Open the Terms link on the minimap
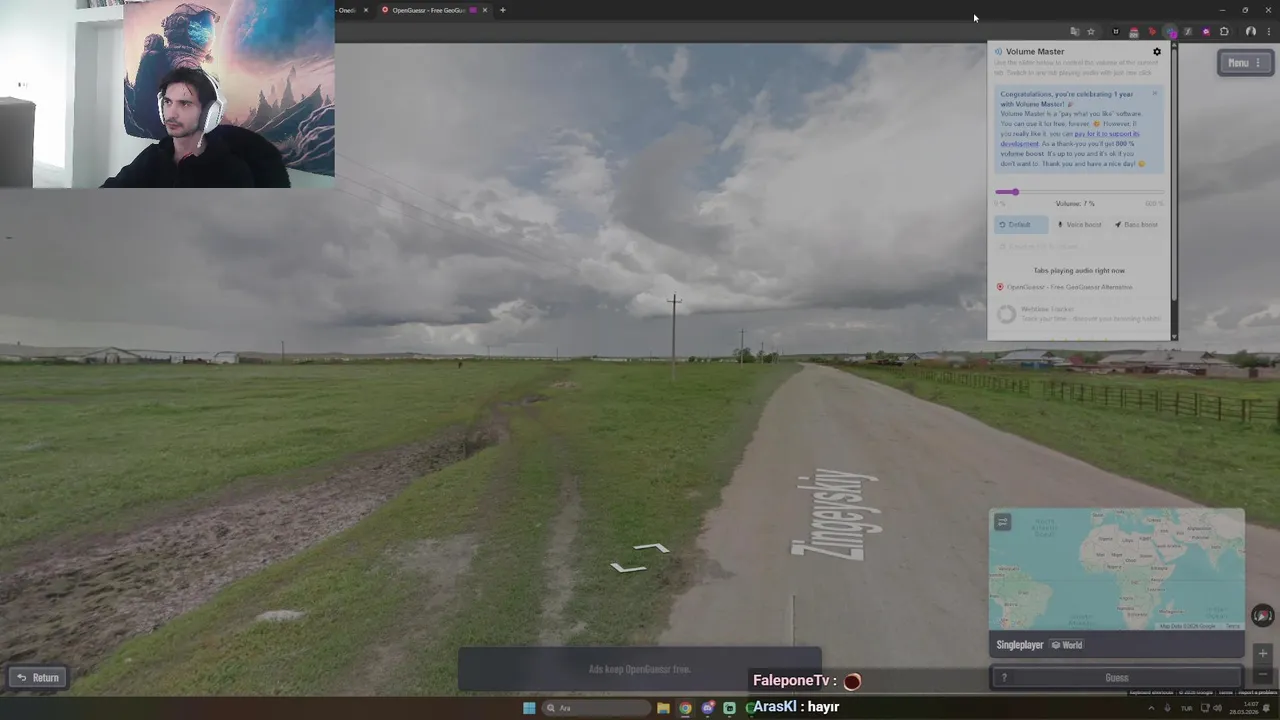1280x720 pixels. pos(1233,626)
